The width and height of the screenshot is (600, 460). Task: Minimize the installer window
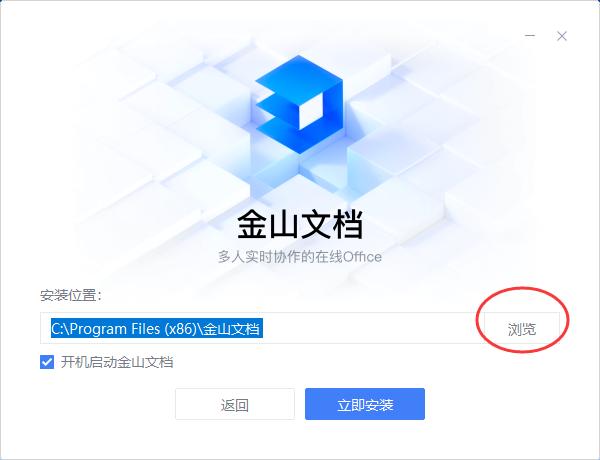[530, 36]
